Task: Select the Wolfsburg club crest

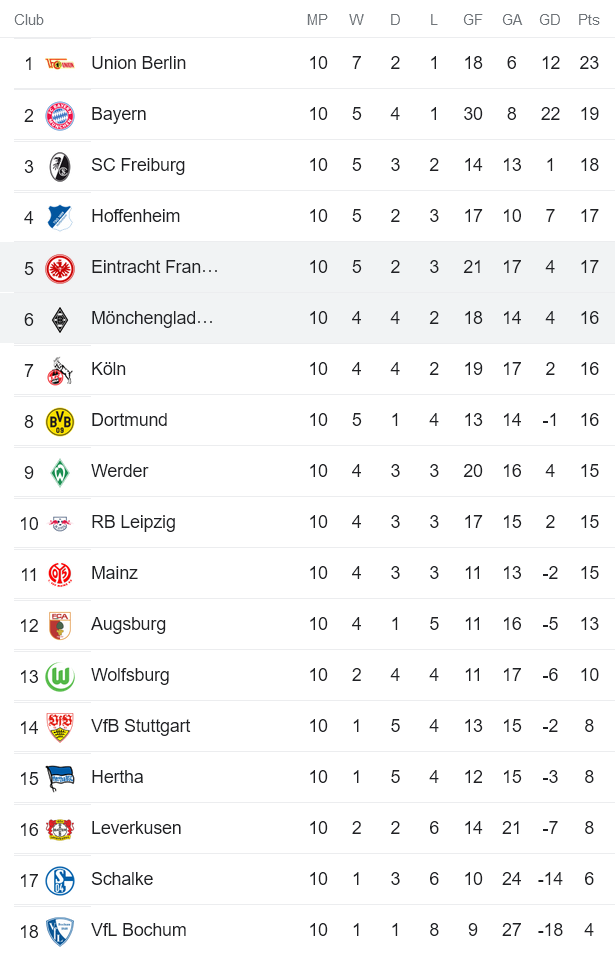Action: [58, 675]
